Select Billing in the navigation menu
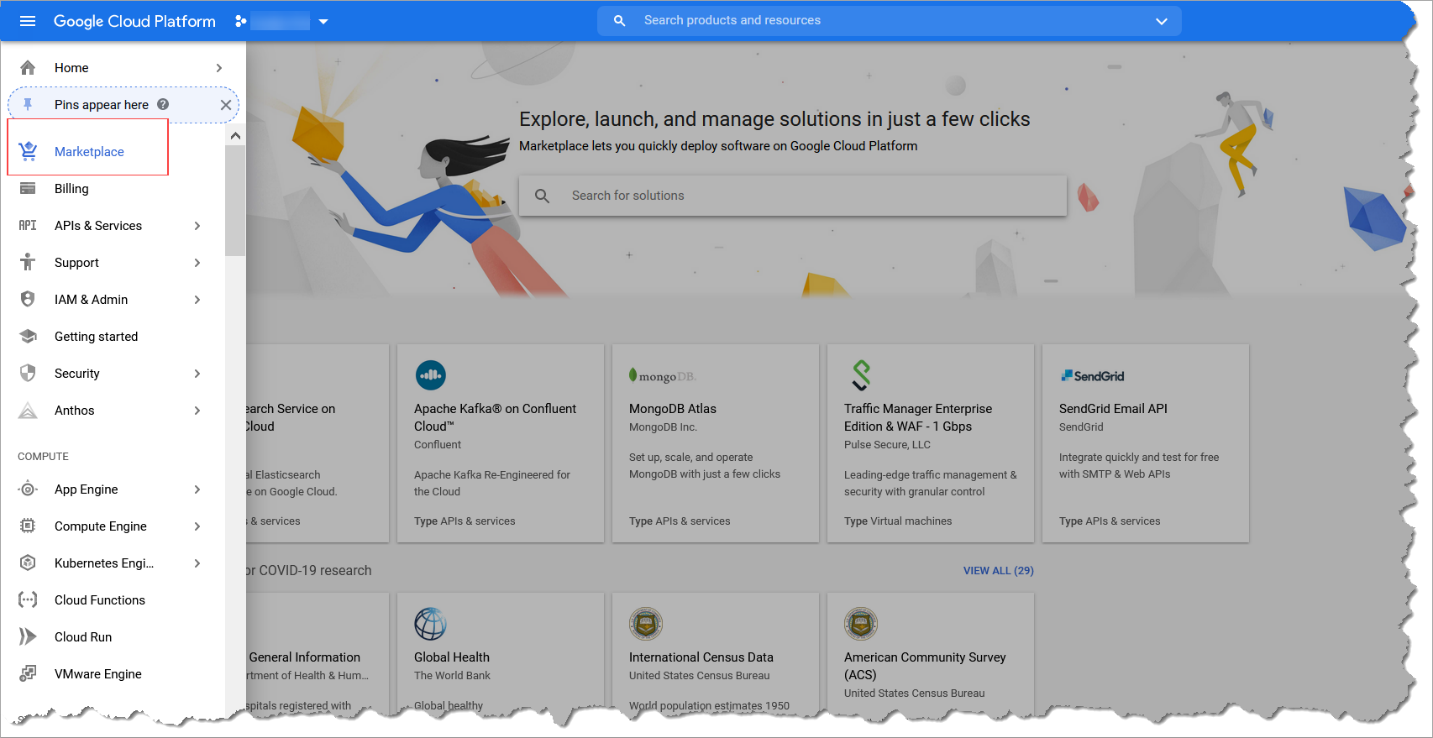This screenshot has height=738, width=1433. coord(71,189)
